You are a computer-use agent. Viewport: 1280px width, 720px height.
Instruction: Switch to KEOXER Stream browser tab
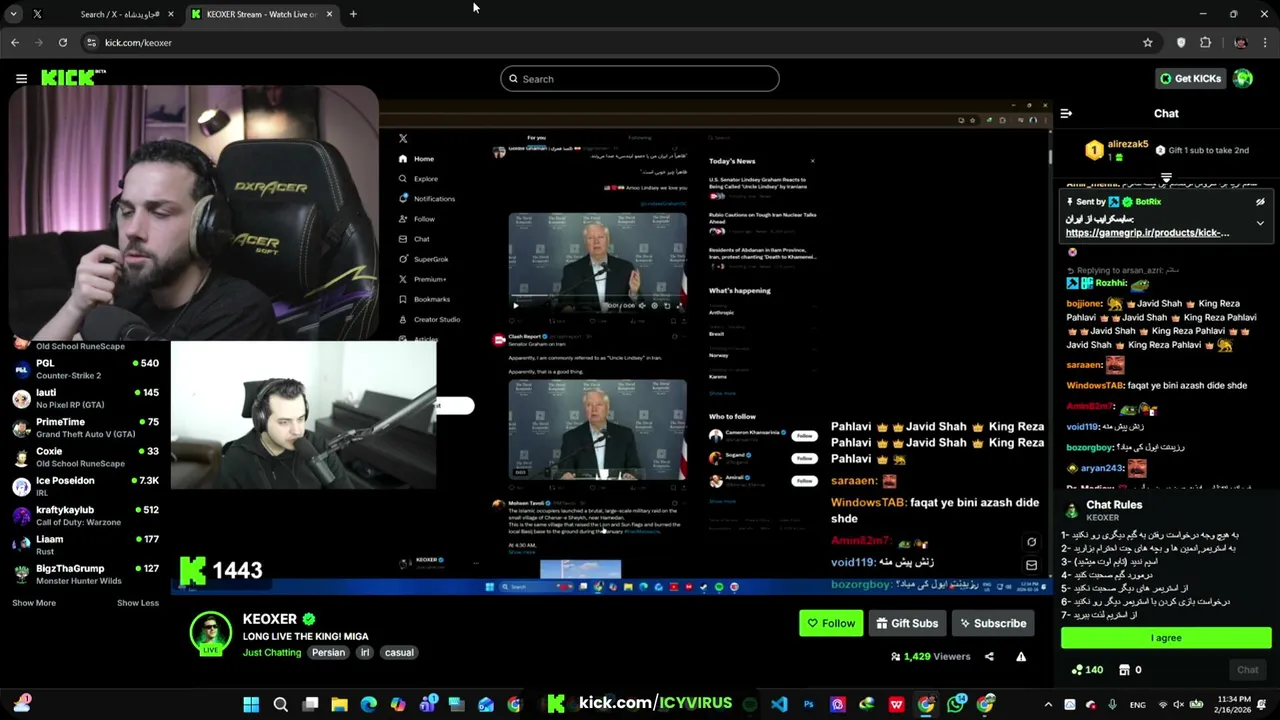coord(262,14)
